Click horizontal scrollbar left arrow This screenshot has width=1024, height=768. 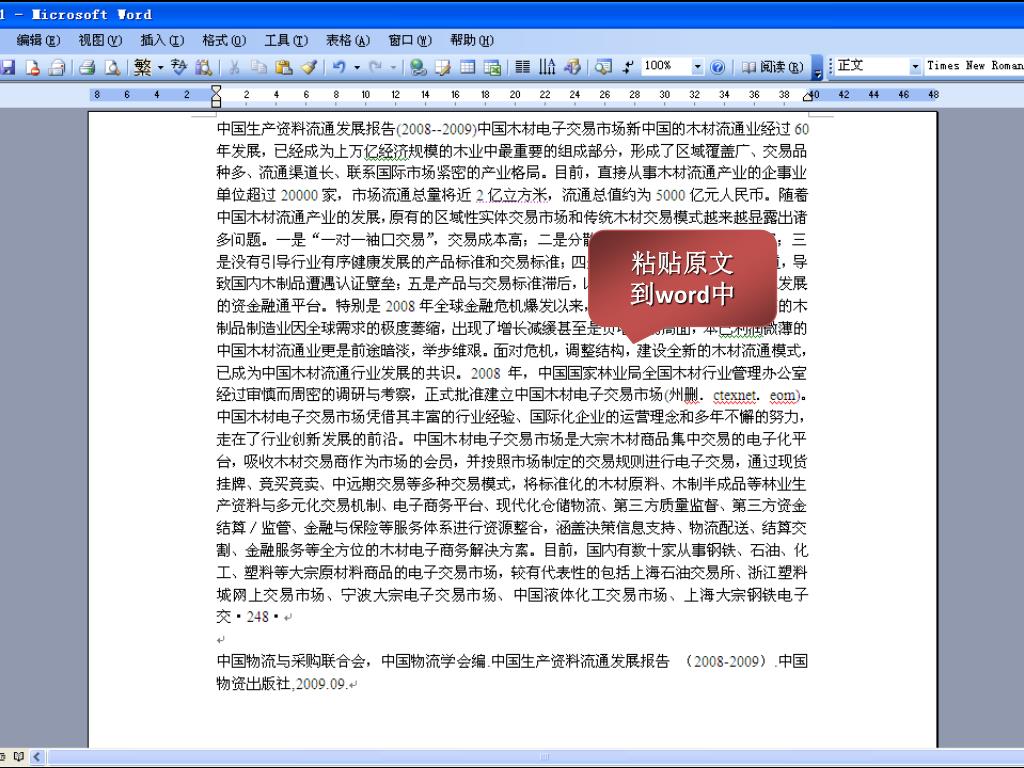[37, 758]
